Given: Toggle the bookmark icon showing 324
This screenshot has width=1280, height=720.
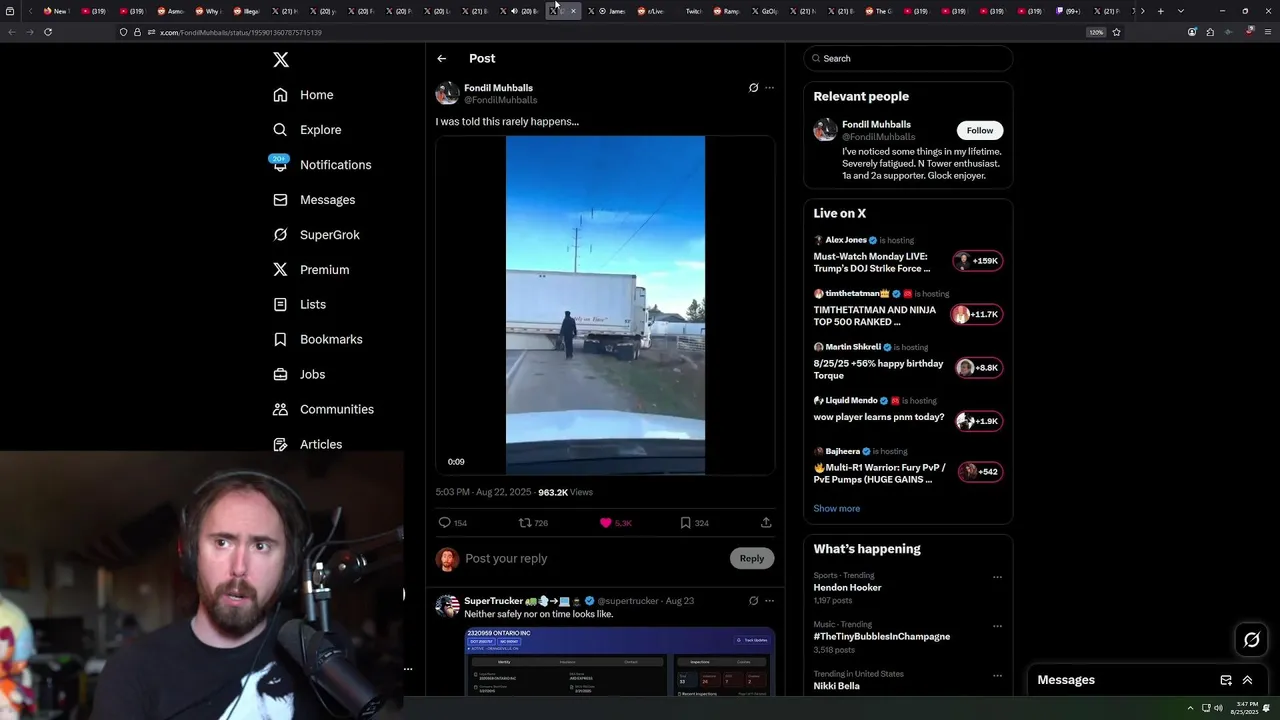Looking at the screenshot, I should [685, 523].
